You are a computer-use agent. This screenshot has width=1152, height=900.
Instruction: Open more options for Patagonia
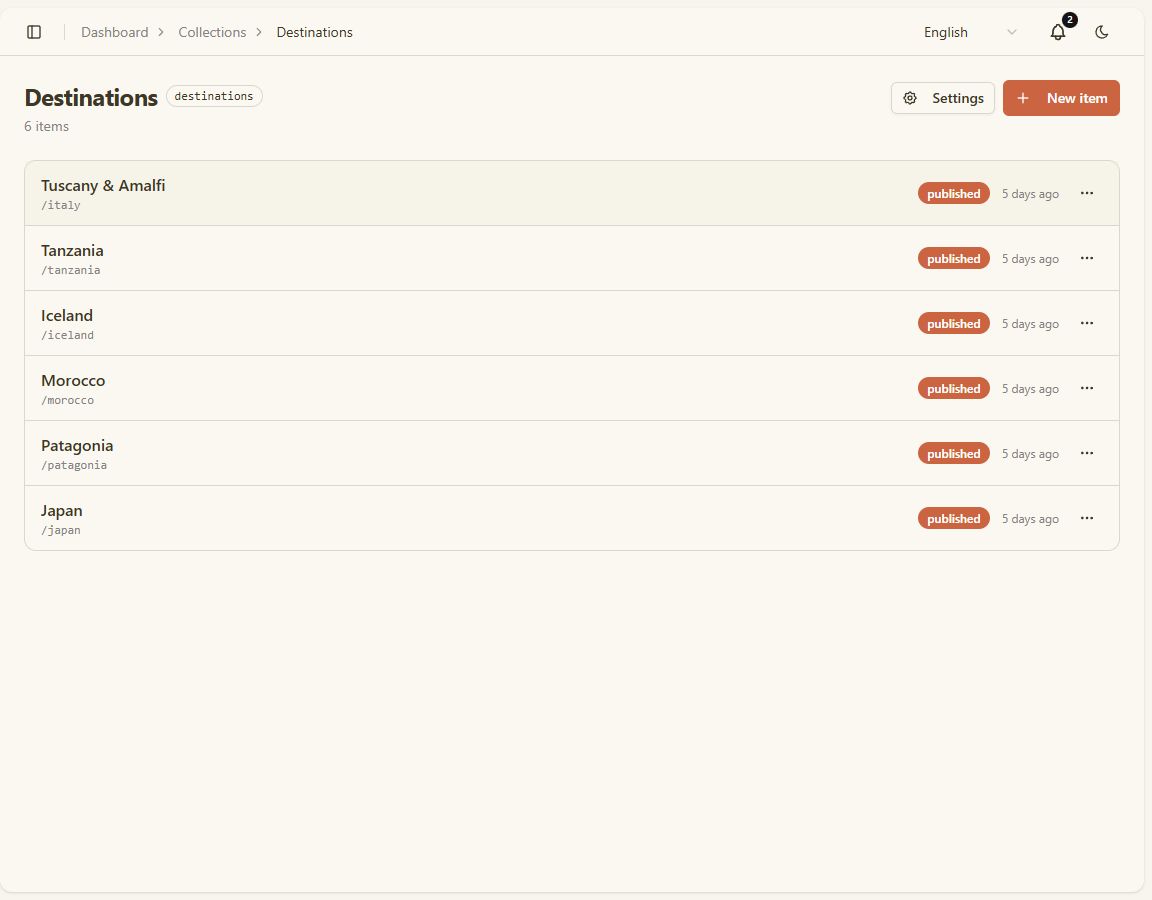tap(1087, 453)
